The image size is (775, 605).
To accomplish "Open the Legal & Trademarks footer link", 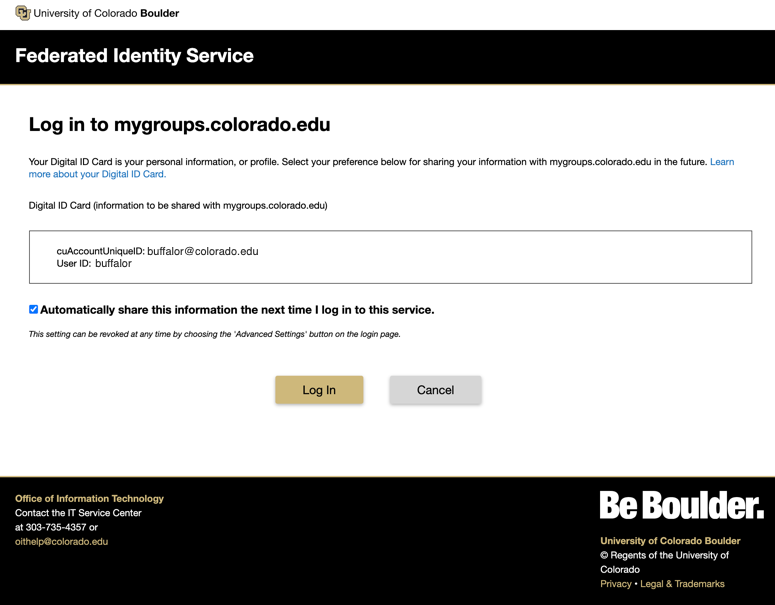I will point(682,584).
